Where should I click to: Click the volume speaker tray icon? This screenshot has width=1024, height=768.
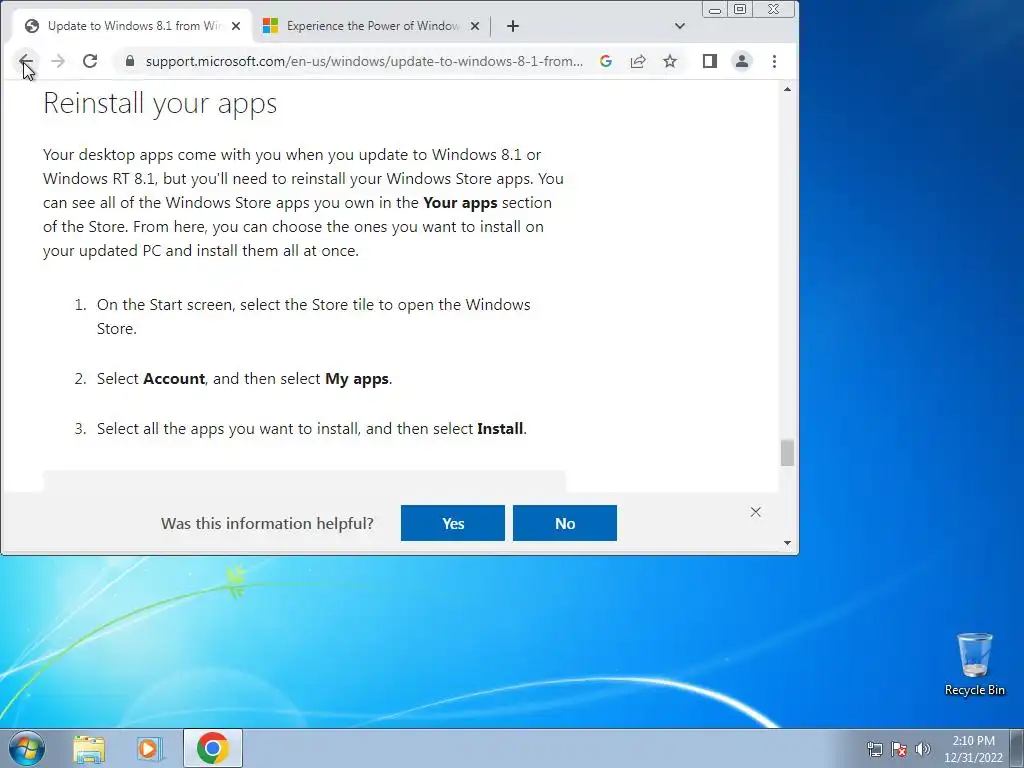tap(923, 749)
